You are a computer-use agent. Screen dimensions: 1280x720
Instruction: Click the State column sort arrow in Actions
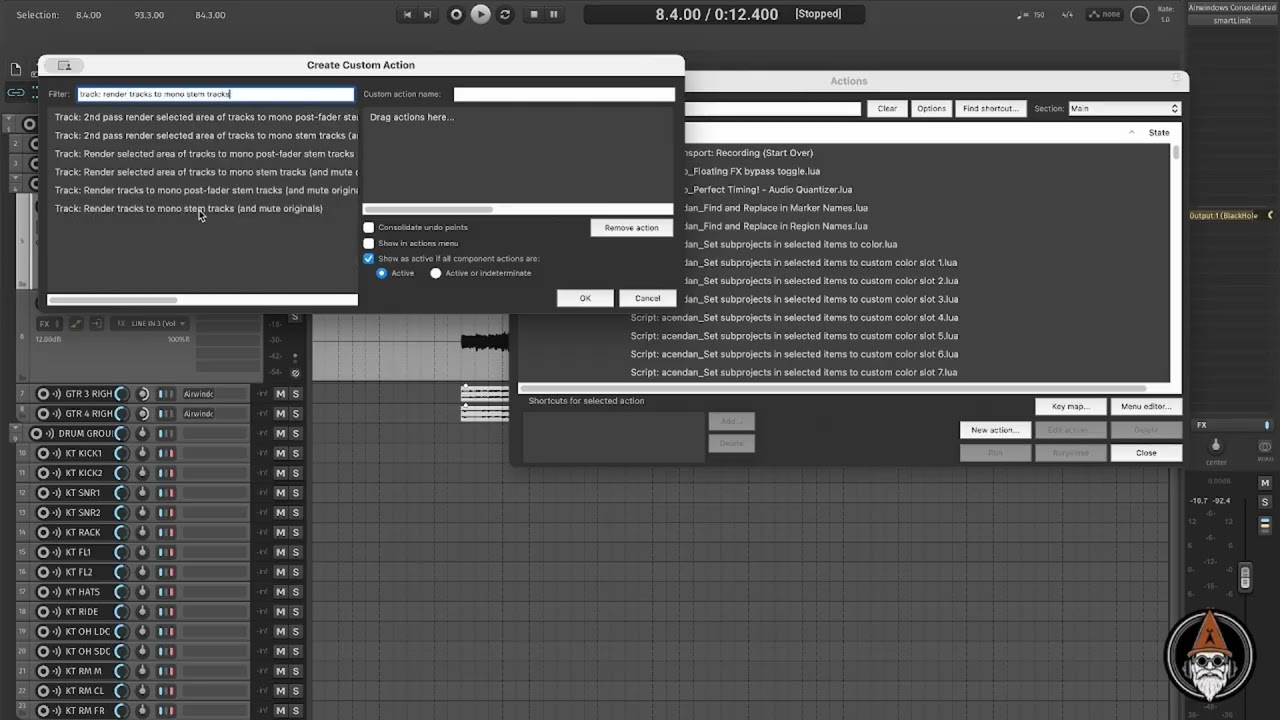(x=1131, y=132)
